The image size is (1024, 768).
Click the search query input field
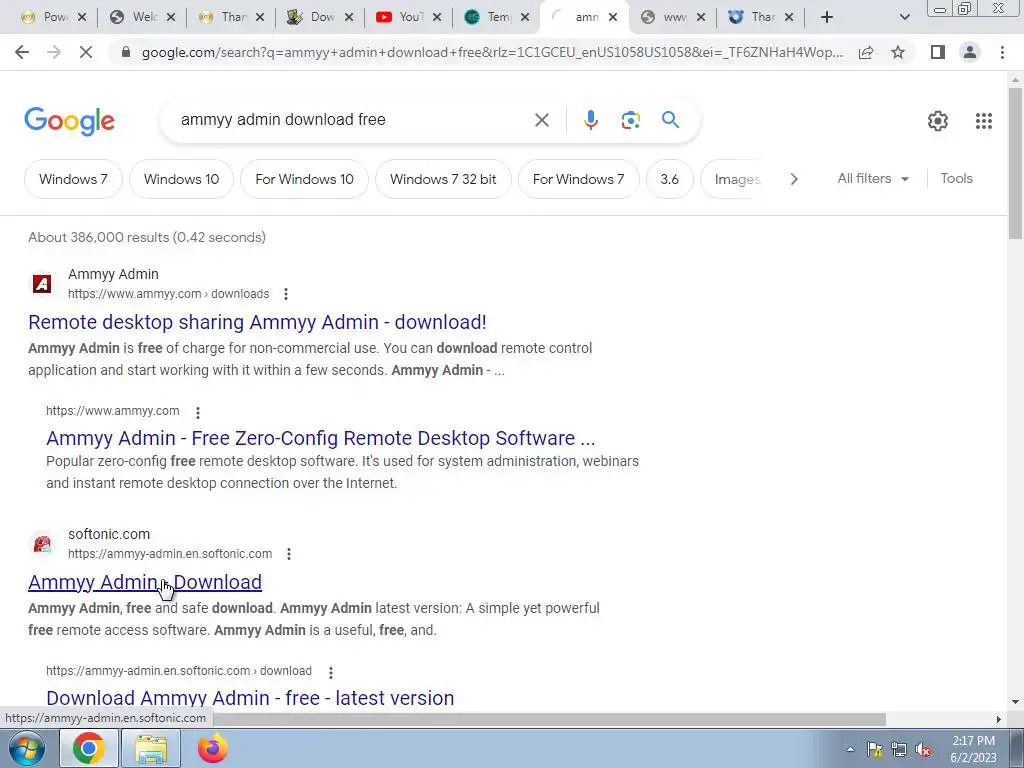[x=349, y=120]
